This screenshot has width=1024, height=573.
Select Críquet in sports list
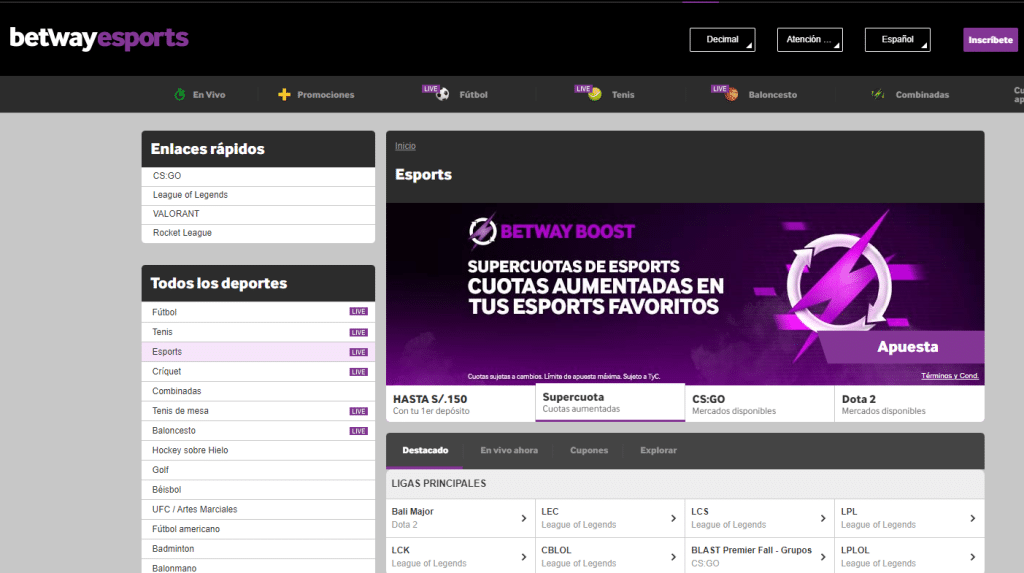point(258,371)
